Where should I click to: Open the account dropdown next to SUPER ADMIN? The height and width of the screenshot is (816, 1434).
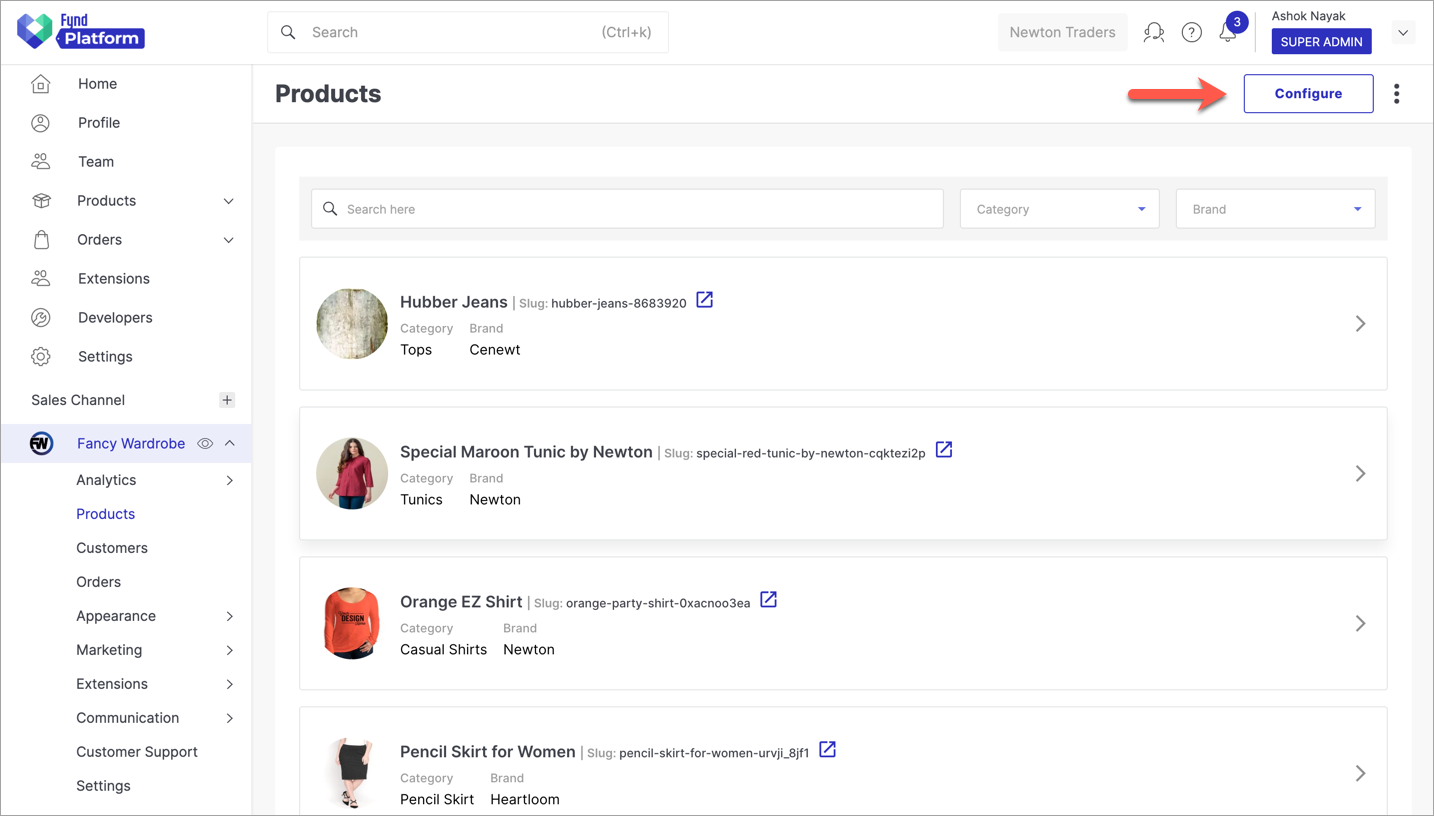(1403, 32)
